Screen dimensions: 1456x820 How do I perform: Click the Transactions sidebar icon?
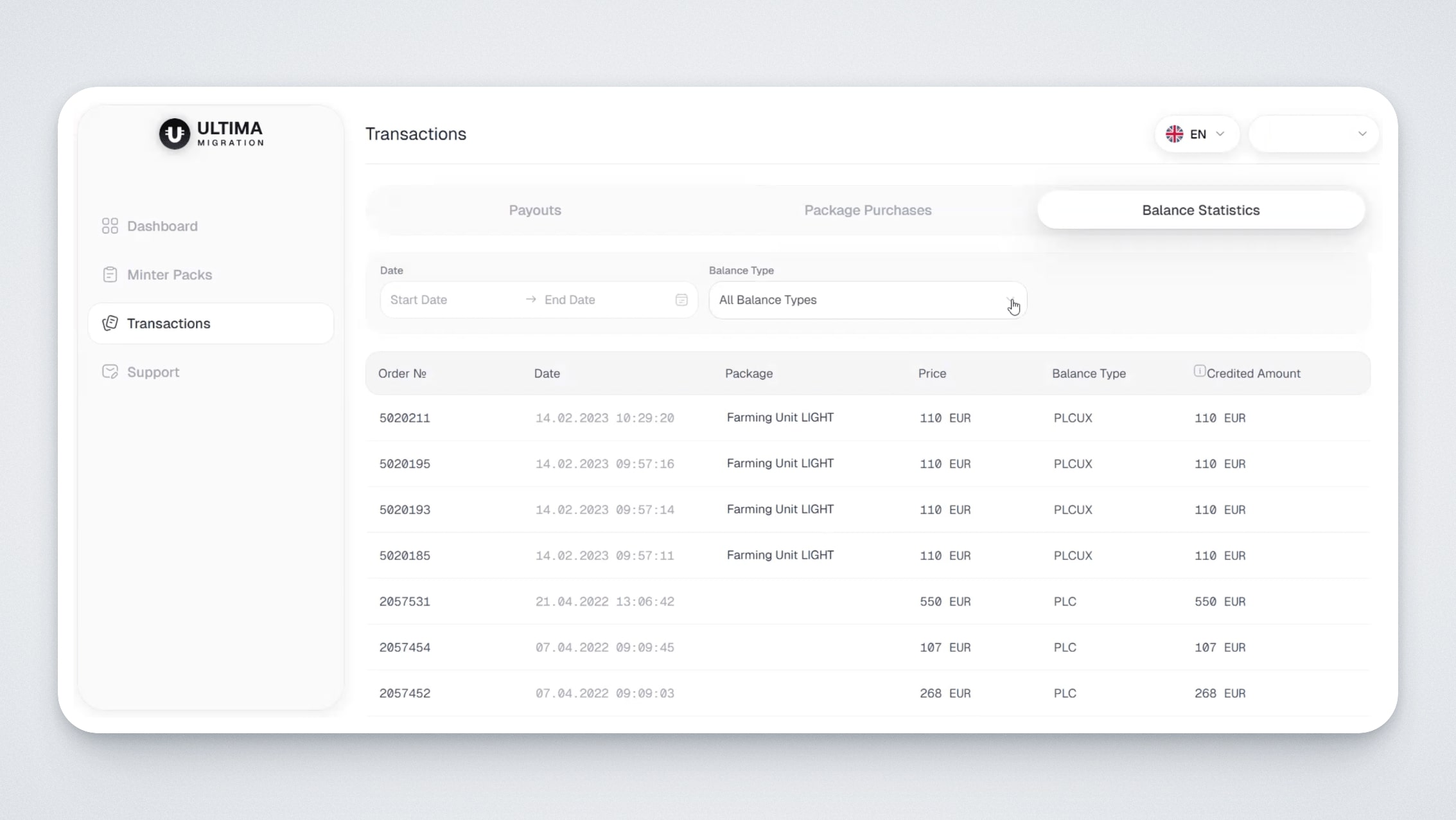(x=110, y=323)
